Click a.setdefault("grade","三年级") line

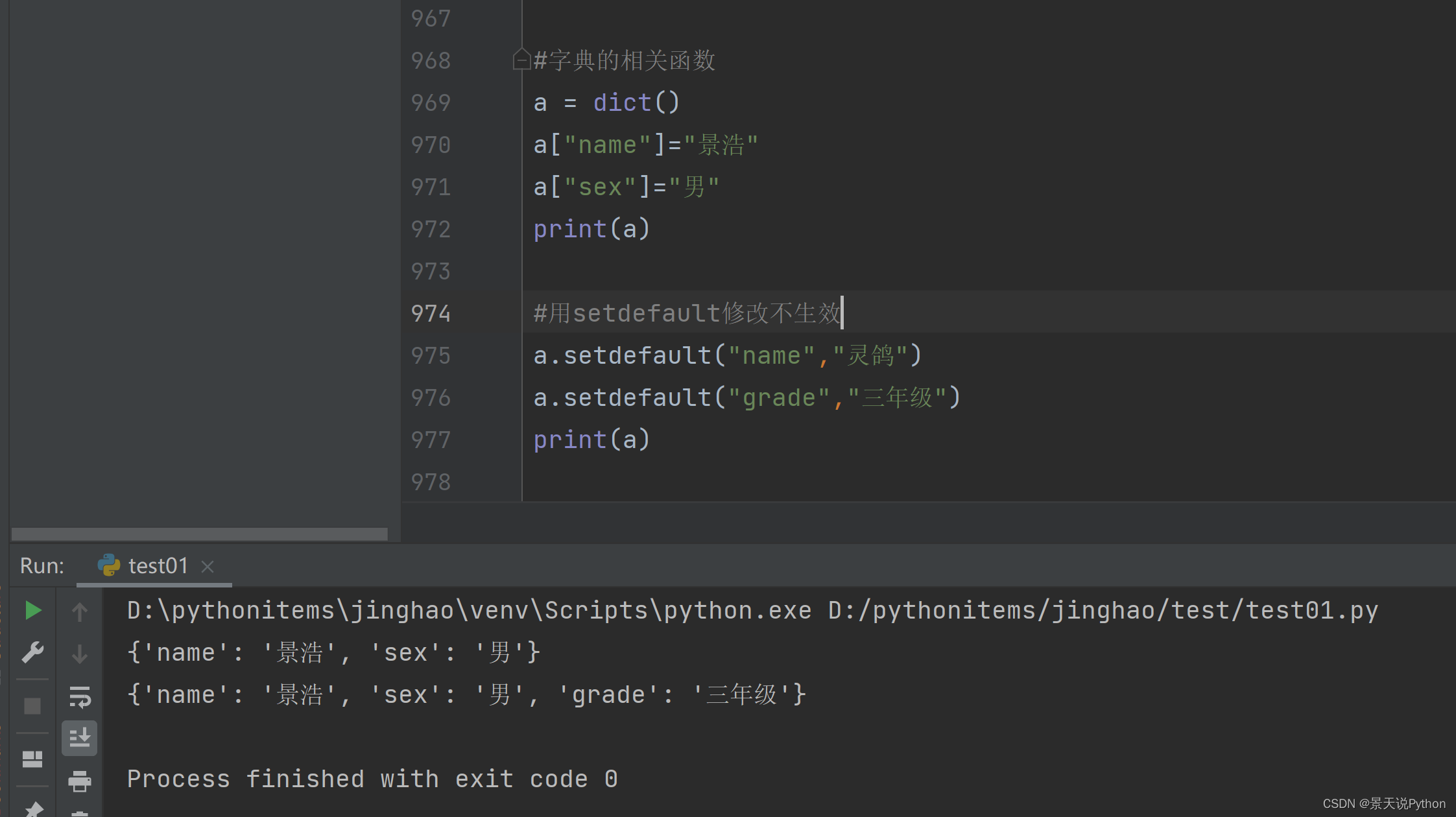(746, 398)
